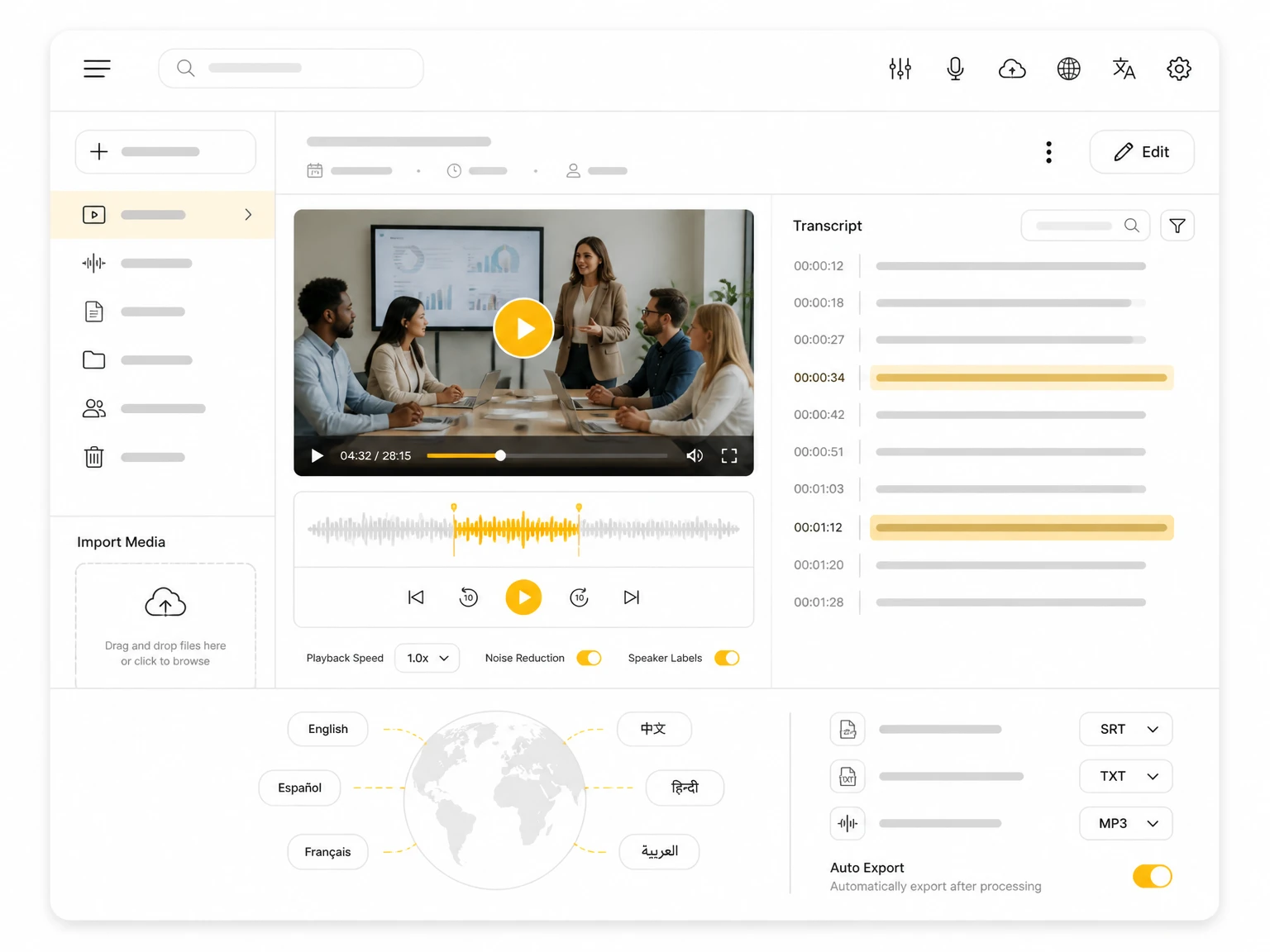Select the document sidebar item

162,312
